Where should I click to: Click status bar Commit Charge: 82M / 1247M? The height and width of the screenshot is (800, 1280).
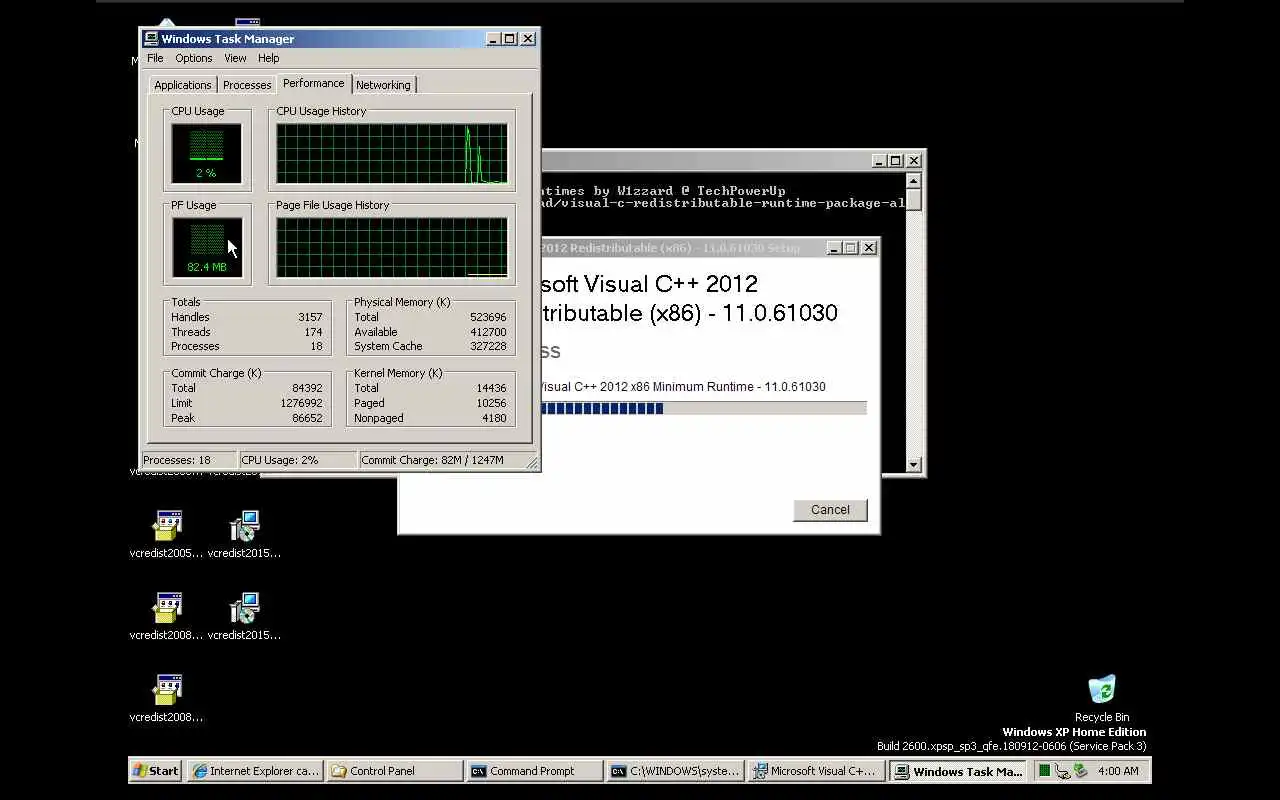tap(446, 460)
